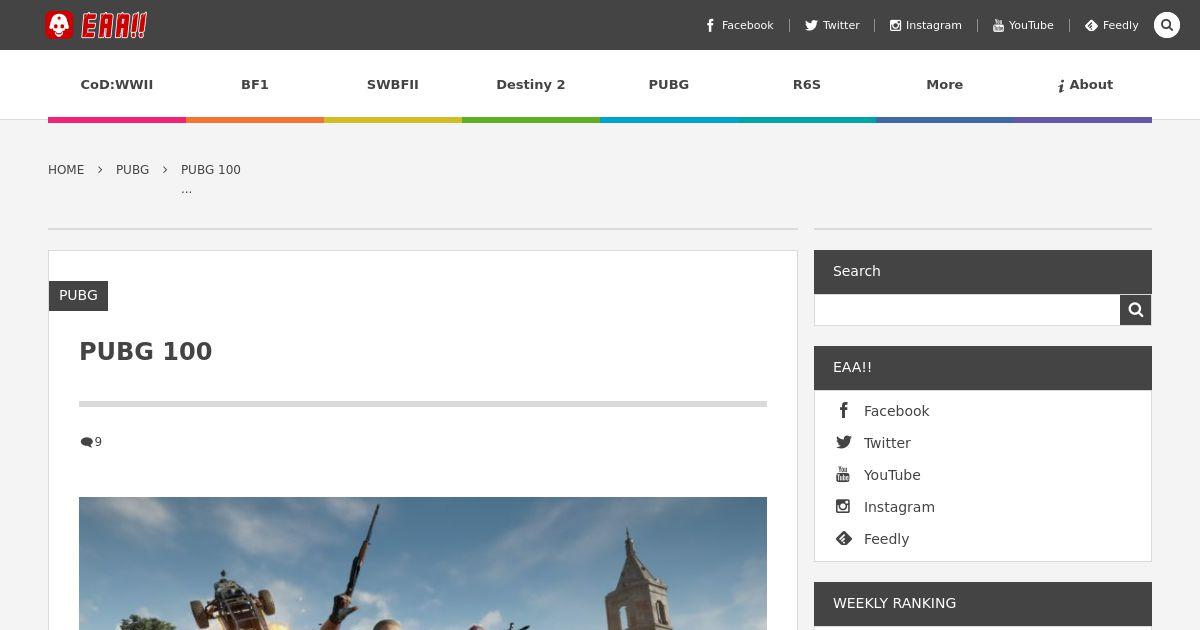The image size is (1200, 630).
Task: Click the EAA!! widget header
Action: click(983, 368)
